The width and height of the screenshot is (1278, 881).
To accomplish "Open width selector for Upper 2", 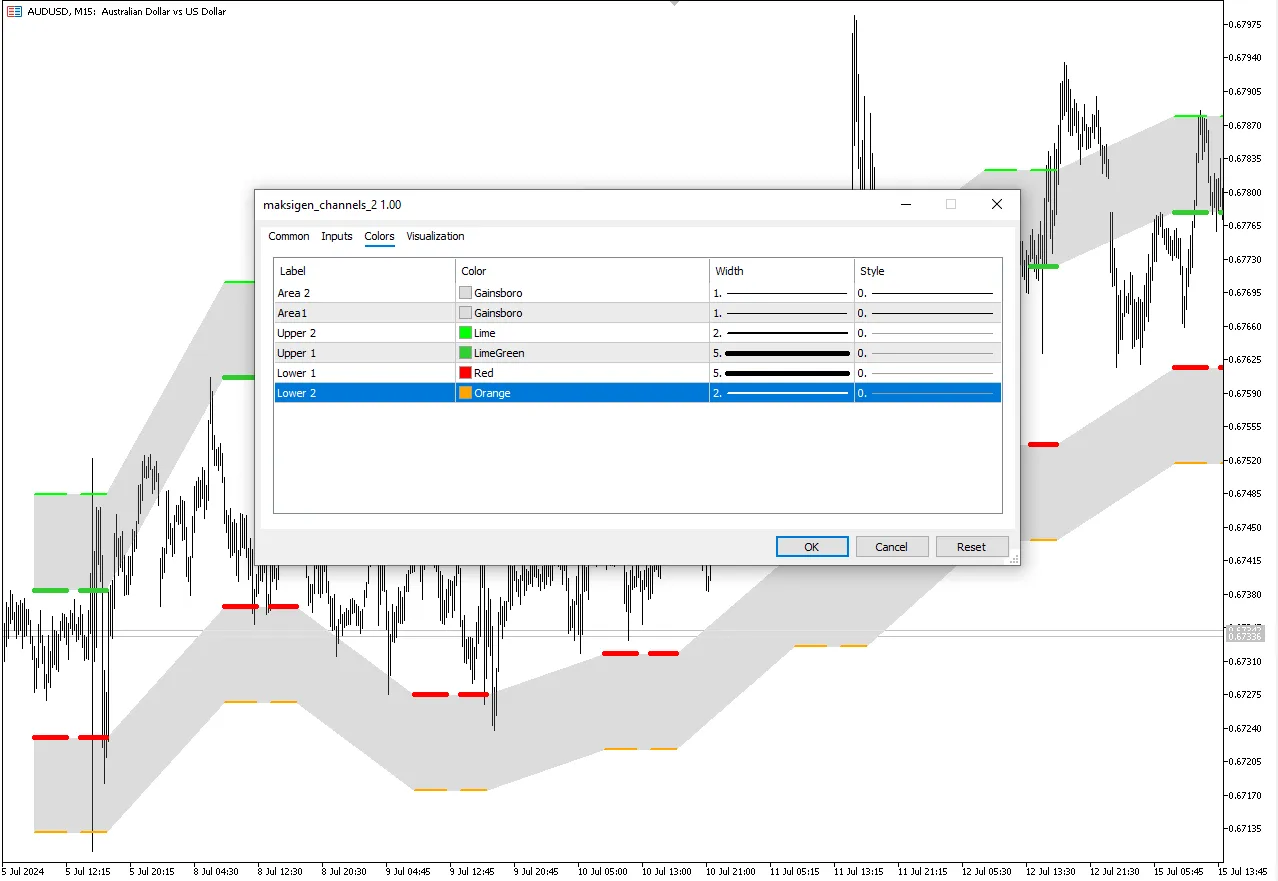I will click(782, 333).
